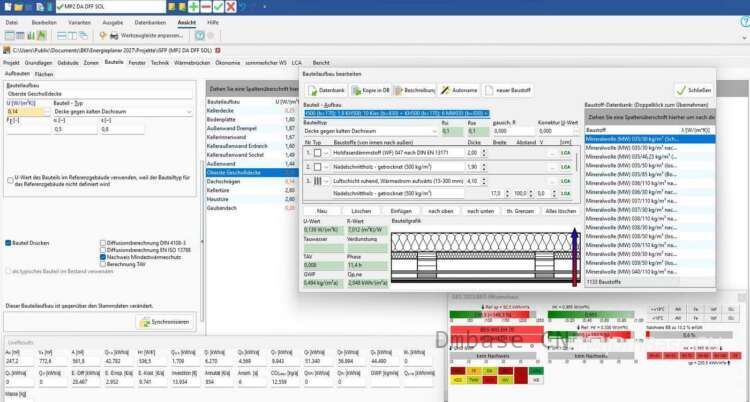Toggle Nachweis Mindestwärmeschutz checkbox

(x=103, y=257)
